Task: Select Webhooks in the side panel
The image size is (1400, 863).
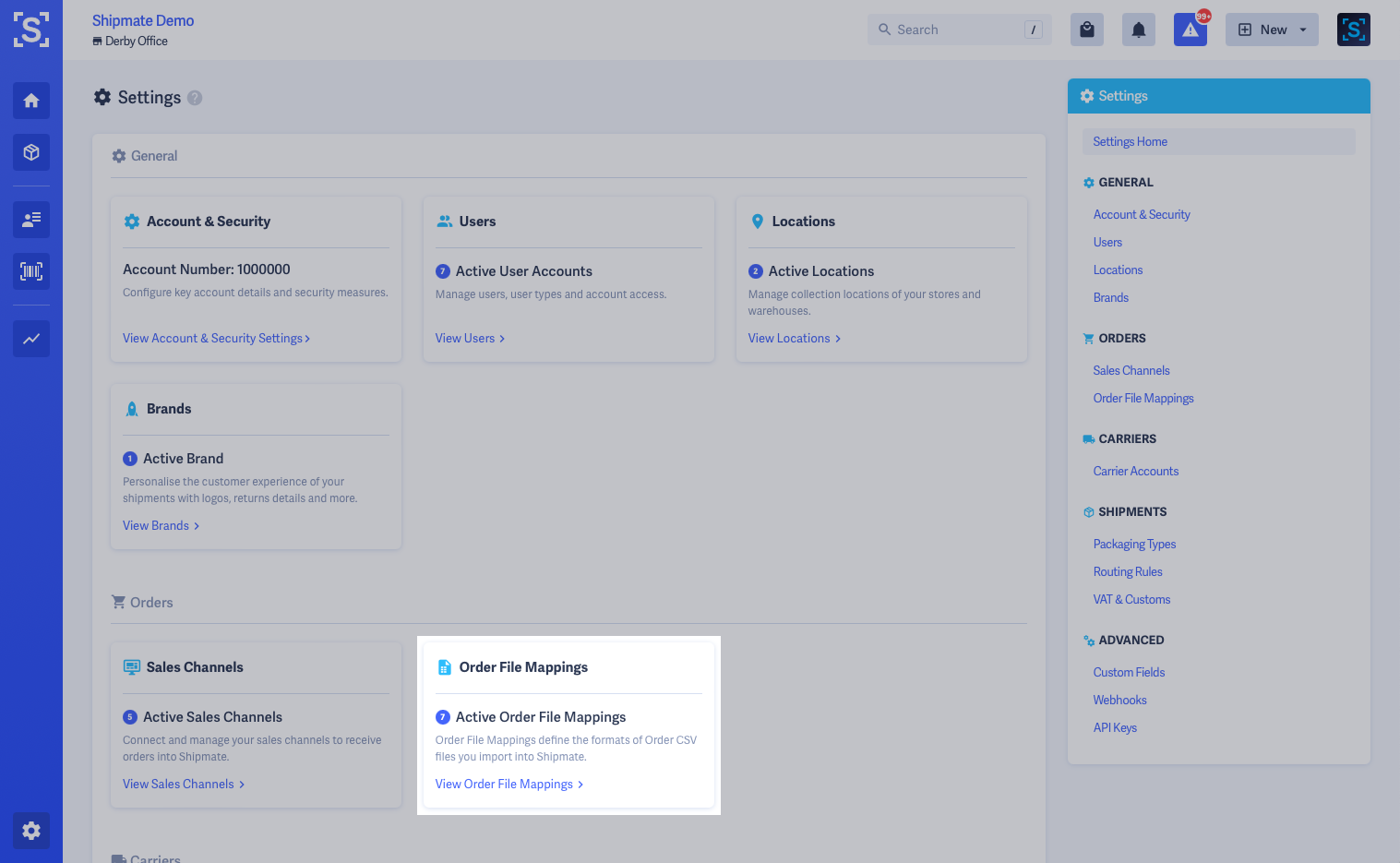Action: click(x=1119, y=700)
